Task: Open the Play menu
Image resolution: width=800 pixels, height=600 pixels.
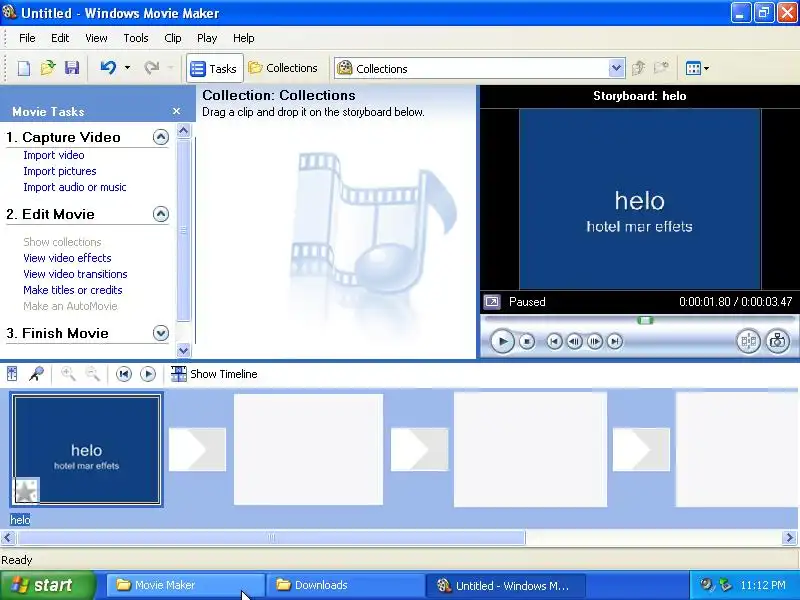Action: 207,38
